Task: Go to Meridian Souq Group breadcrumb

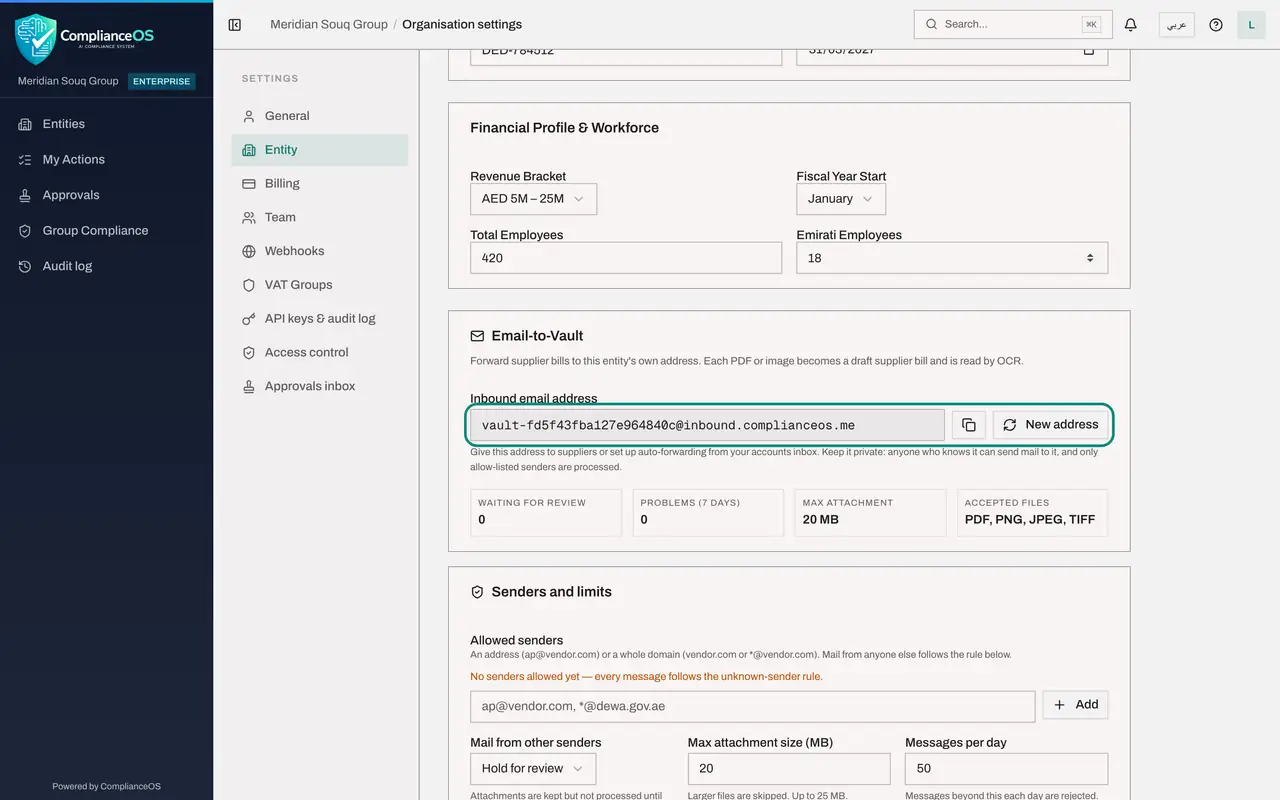Action: [329, 24]
